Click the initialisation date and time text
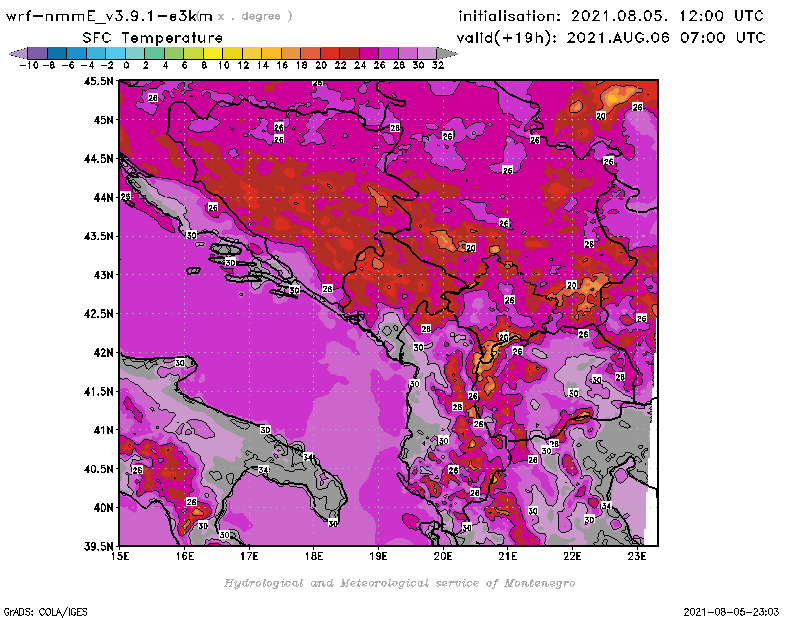The width and height of the screenshot is (800, 618). [x=610, y=16]
